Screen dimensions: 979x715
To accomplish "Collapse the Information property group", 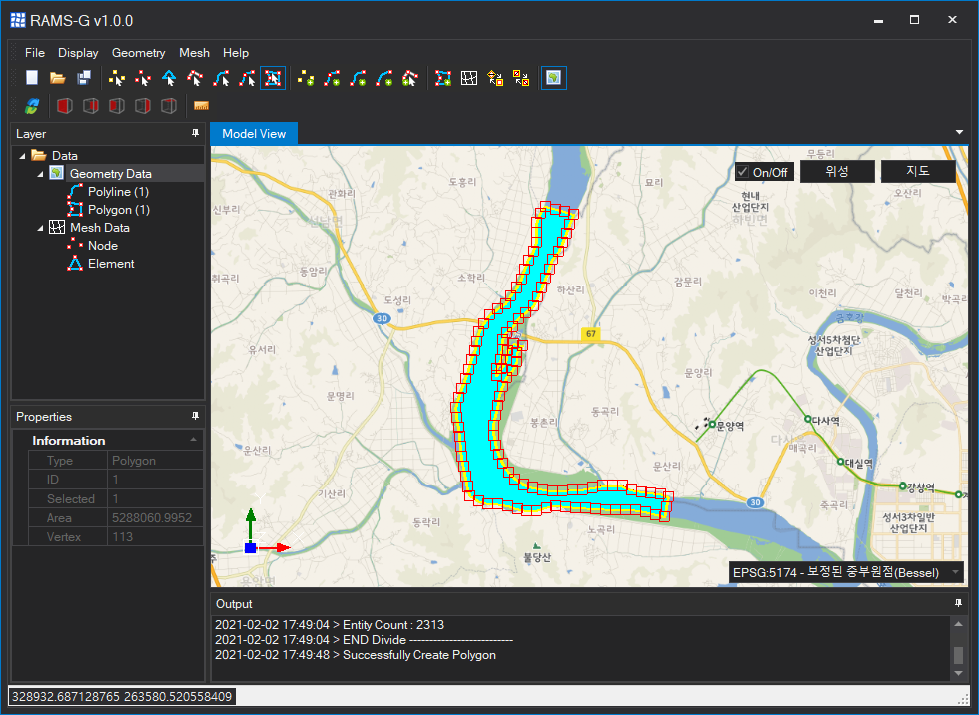I will coord(194,440).
